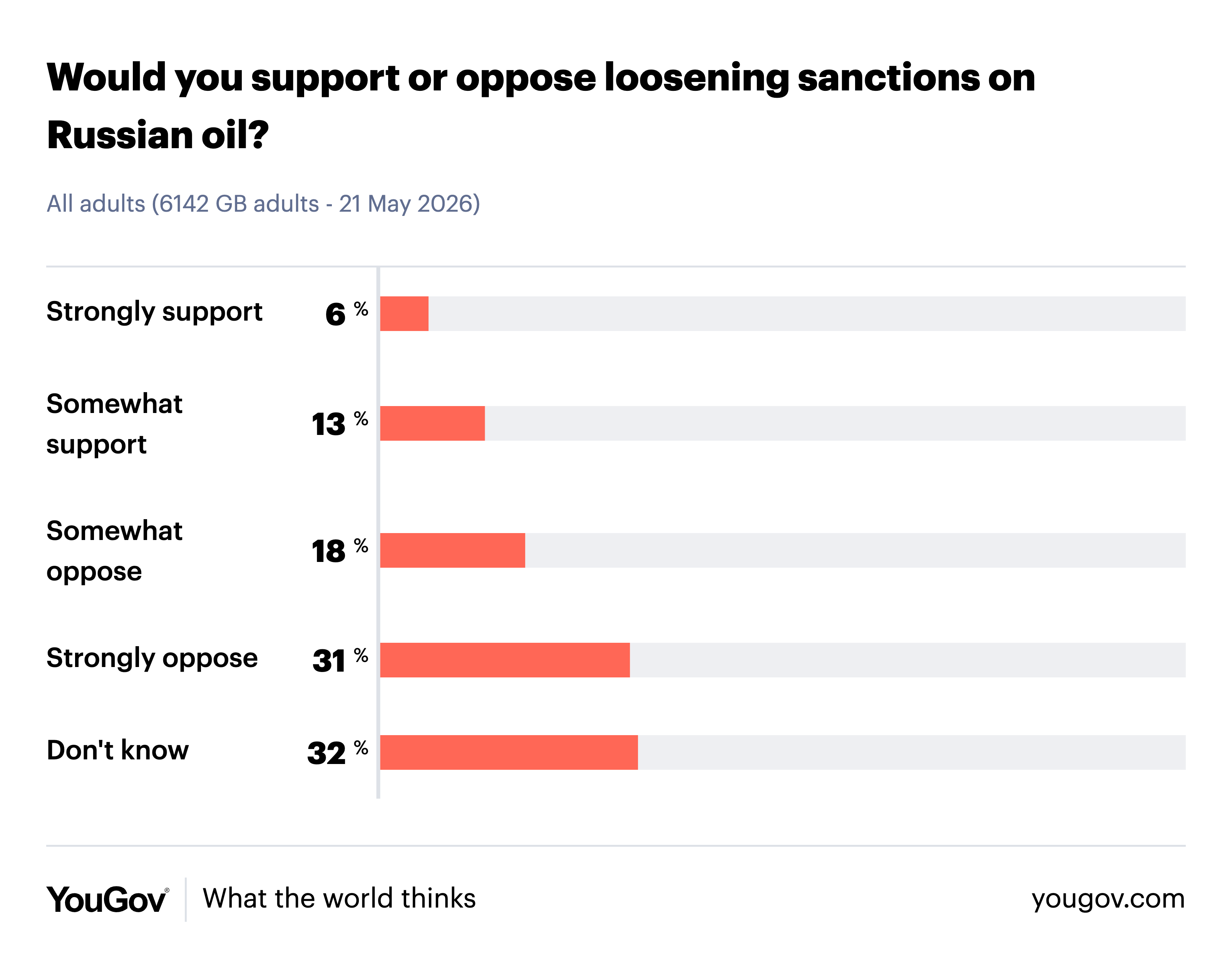Click the What the world thinks tagline
Screen dimensions: 1232x968
(339, 899)
